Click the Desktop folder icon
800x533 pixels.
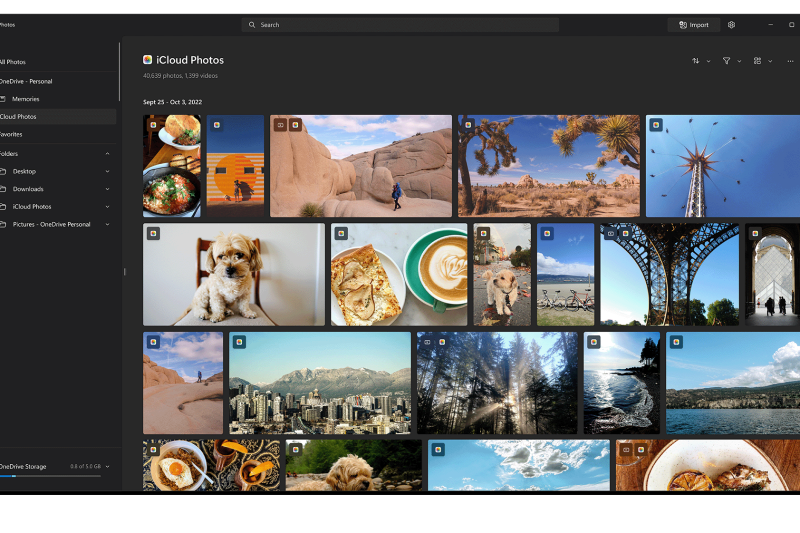pyautogui.click(x=3, y=171)
